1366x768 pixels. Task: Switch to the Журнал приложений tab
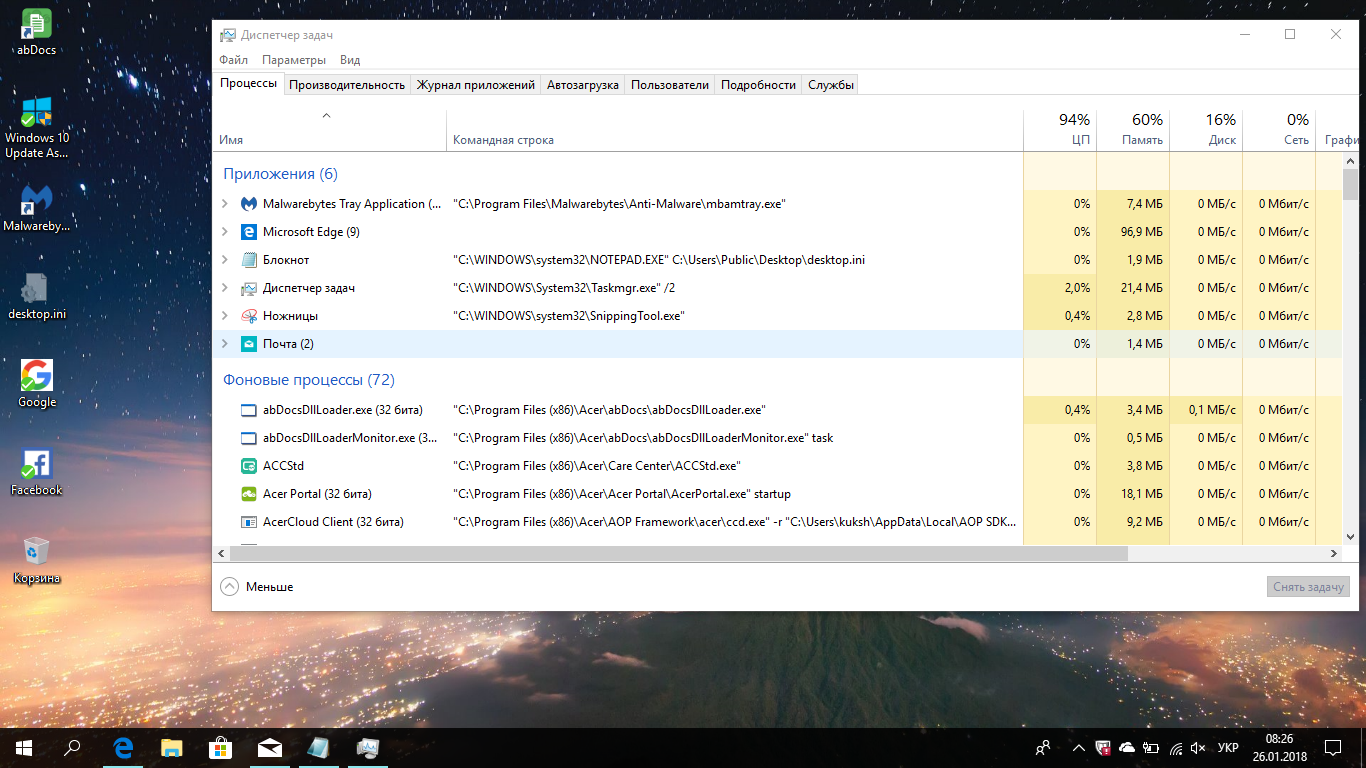coord(476,85)
